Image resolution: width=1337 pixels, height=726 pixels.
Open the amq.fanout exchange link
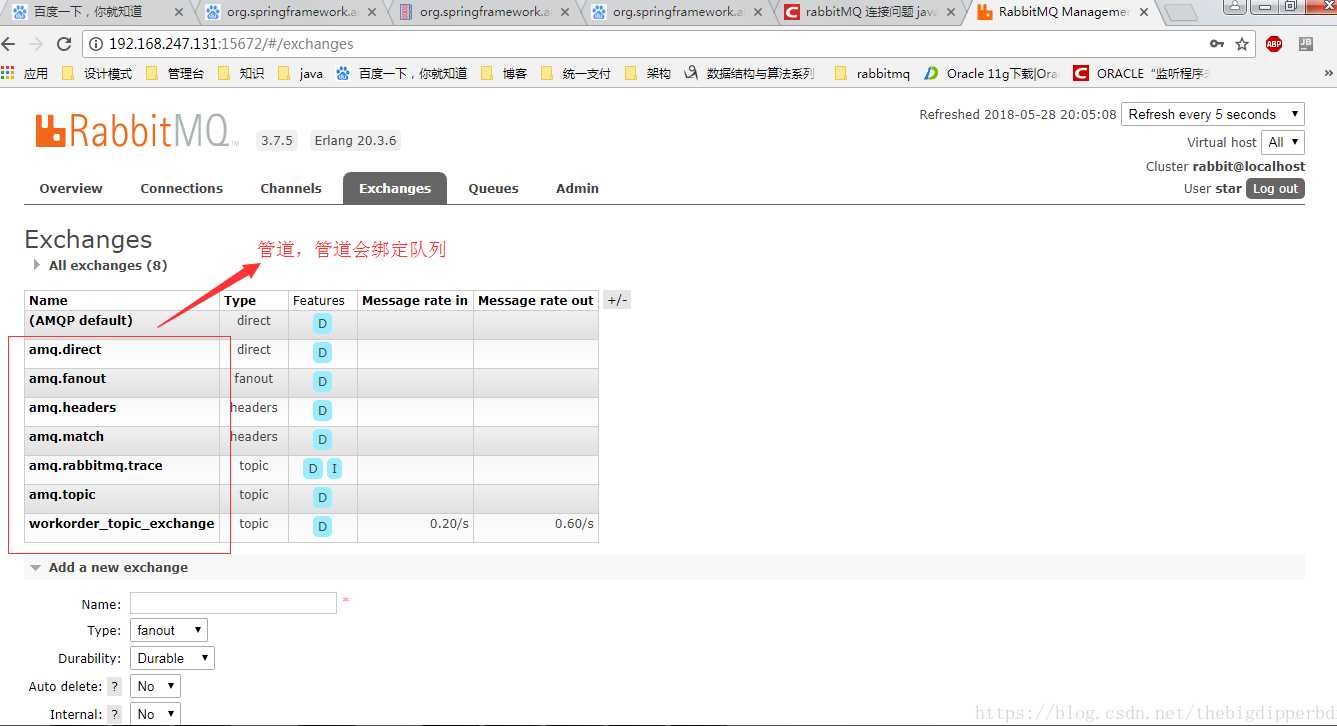coord(67,379)
